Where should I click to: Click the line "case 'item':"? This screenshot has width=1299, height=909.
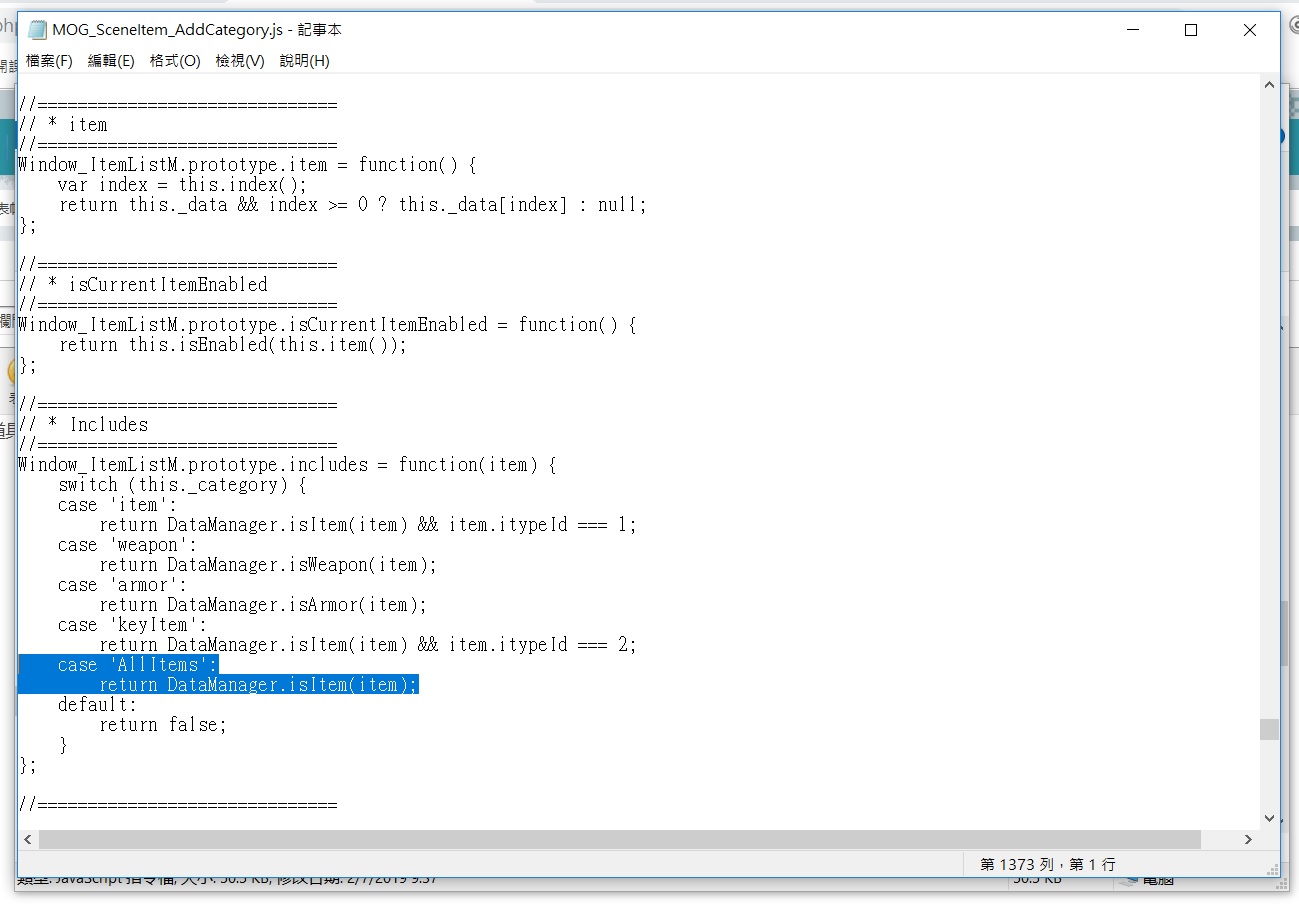click(117, 505)
